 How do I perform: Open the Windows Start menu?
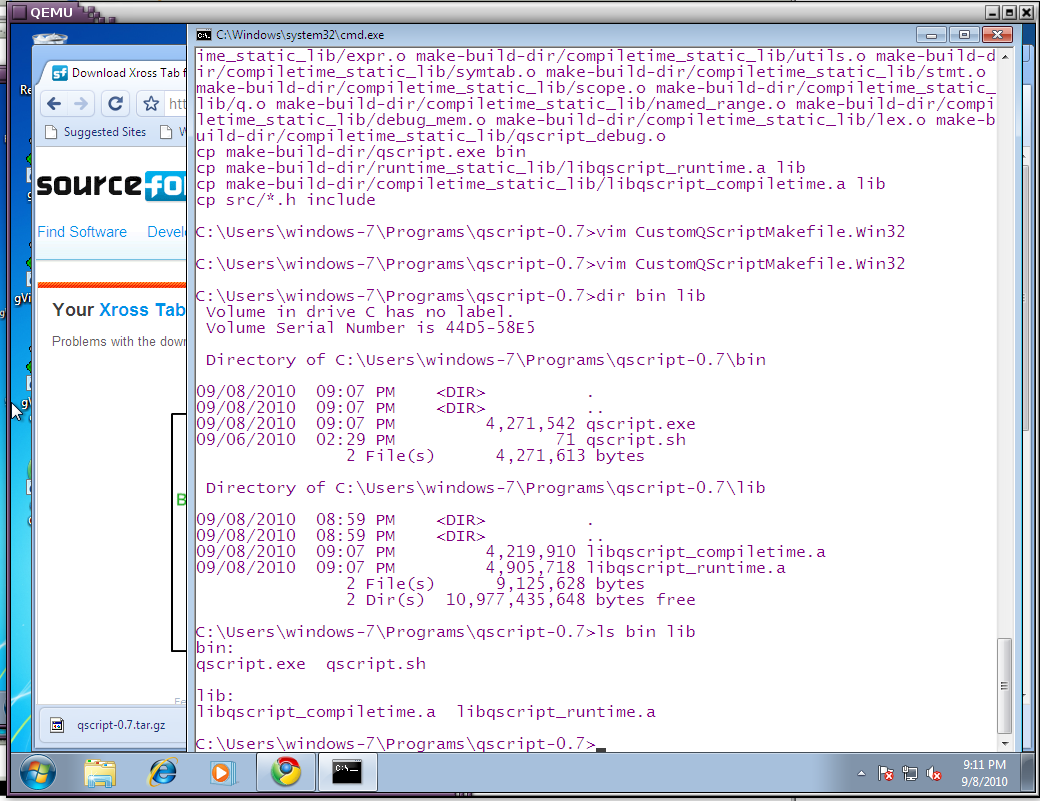37,772
